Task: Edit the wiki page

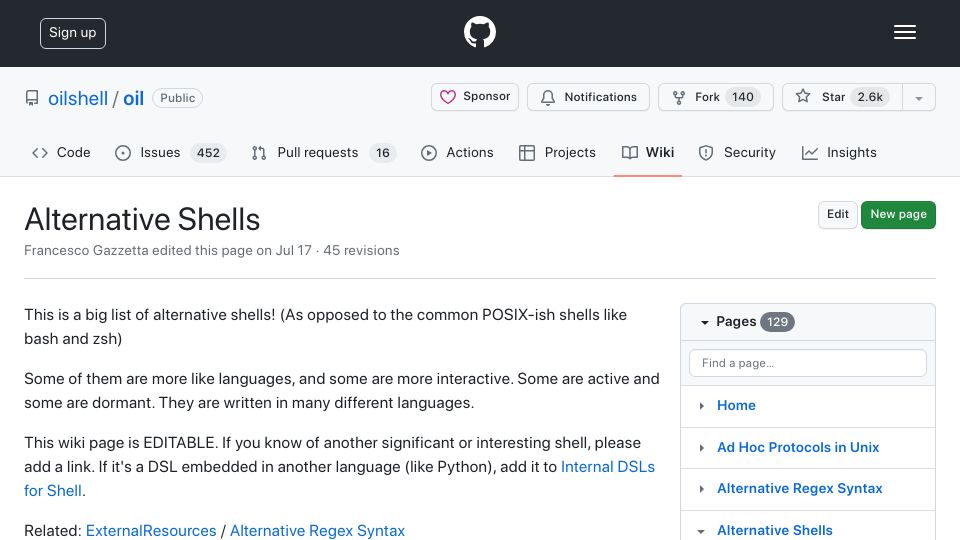Action: 838,214
